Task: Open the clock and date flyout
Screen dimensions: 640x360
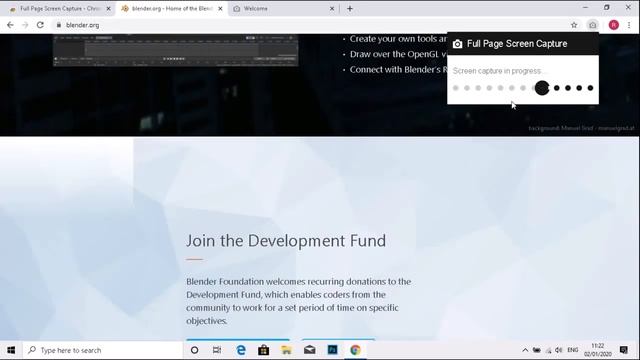Action: click(x=598, y=350)
